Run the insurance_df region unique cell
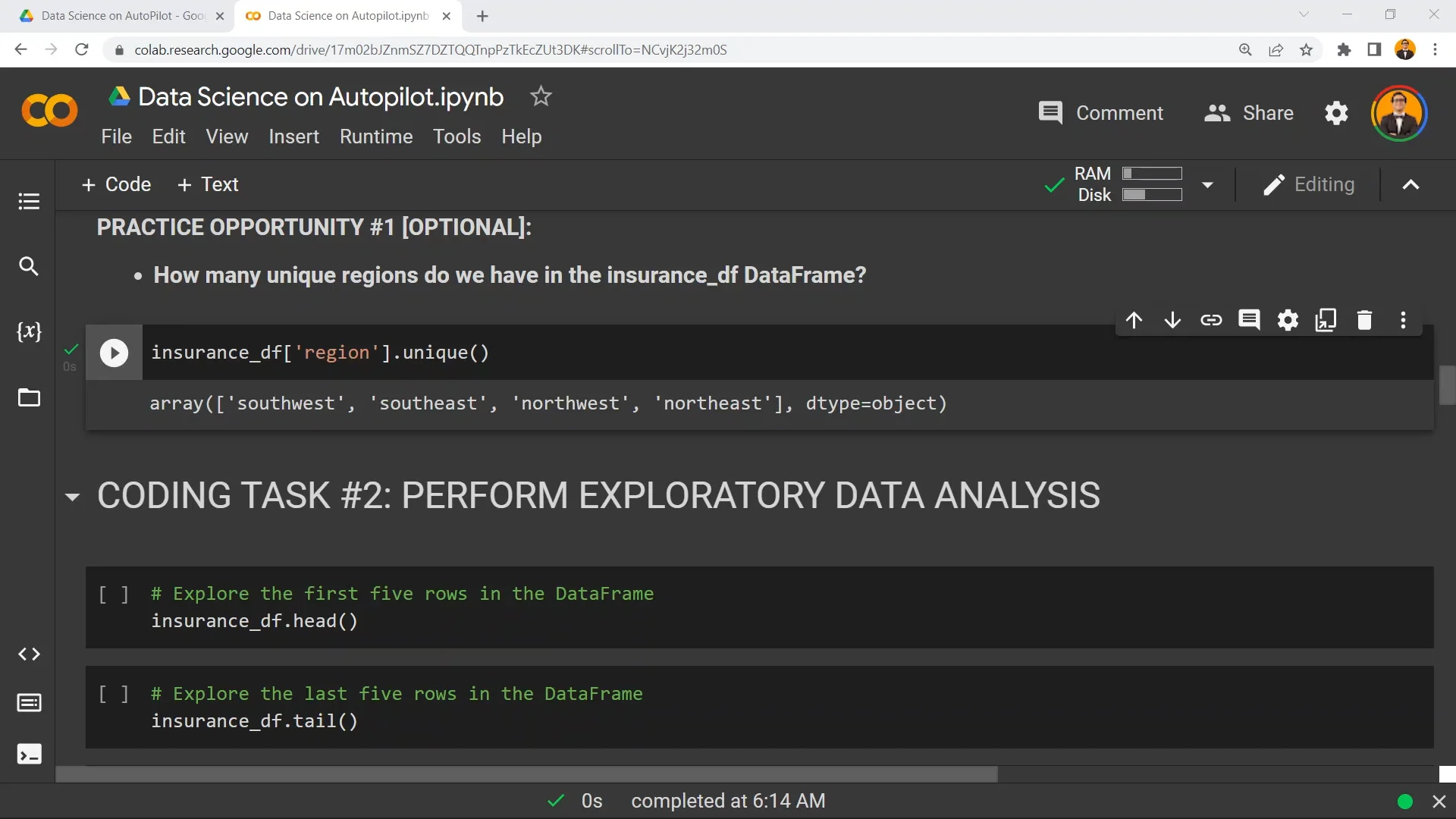The height and width of the screenshot is (819, 1456). point(114,353)
